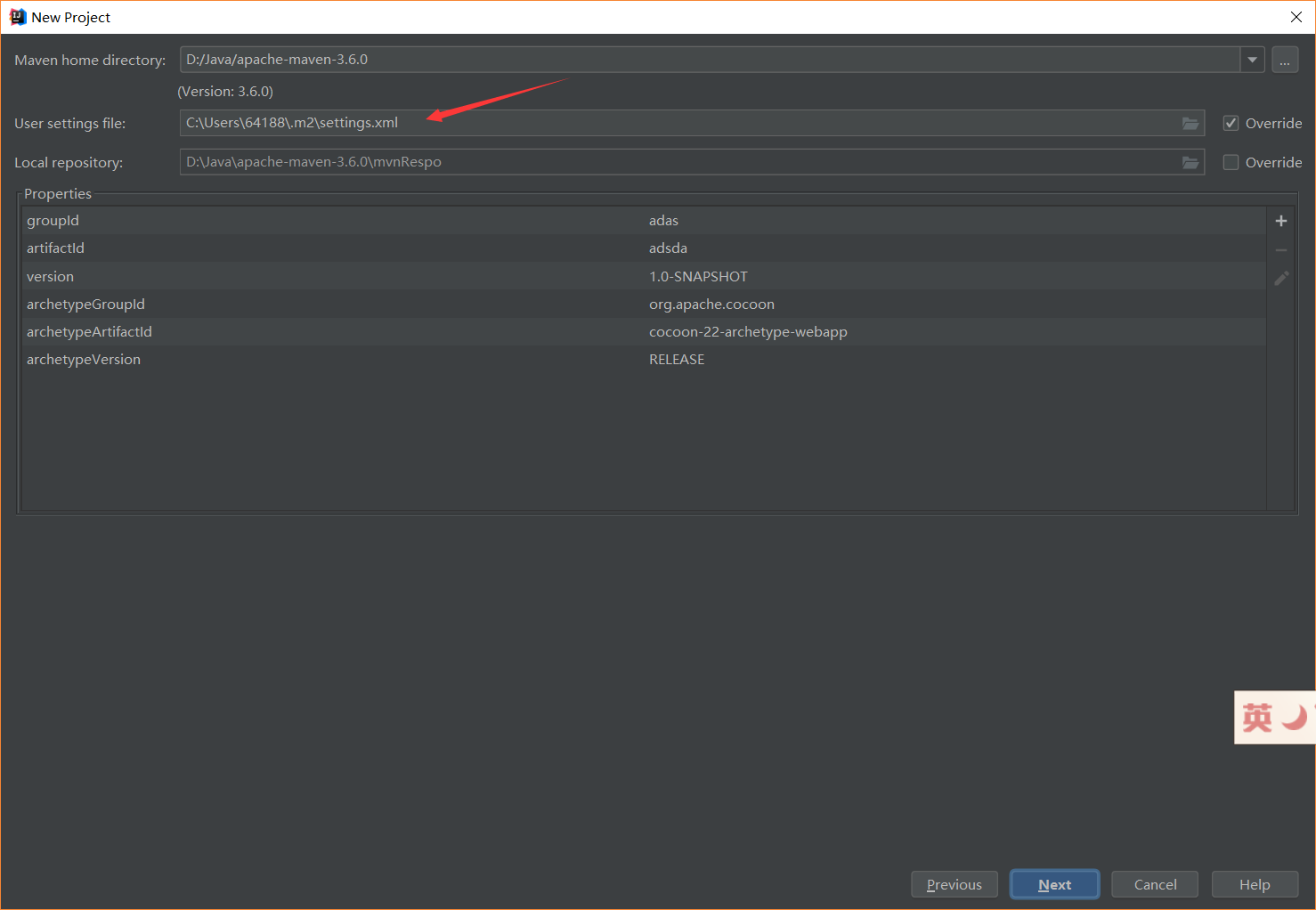Enable Override for Local repository

[1231, 162]
